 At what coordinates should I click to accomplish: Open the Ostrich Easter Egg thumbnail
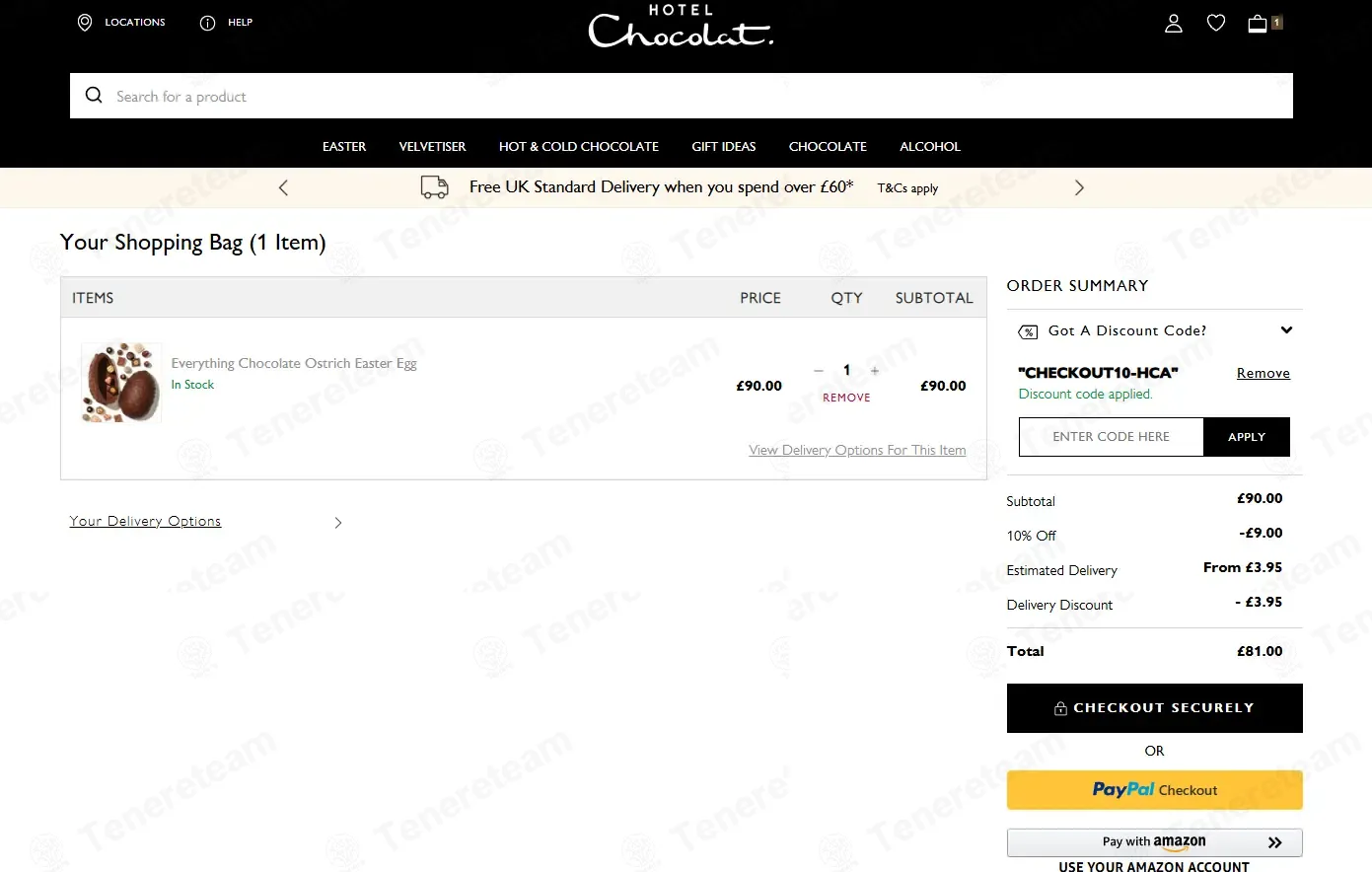pos(121,383)
